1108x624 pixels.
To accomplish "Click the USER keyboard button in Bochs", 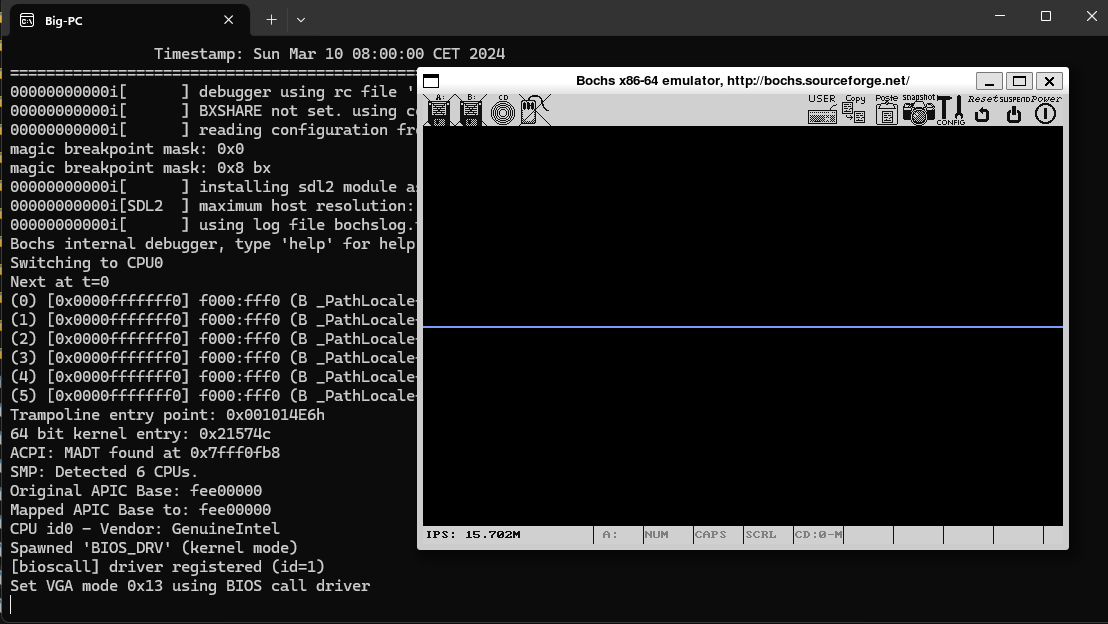I will 822,110.
